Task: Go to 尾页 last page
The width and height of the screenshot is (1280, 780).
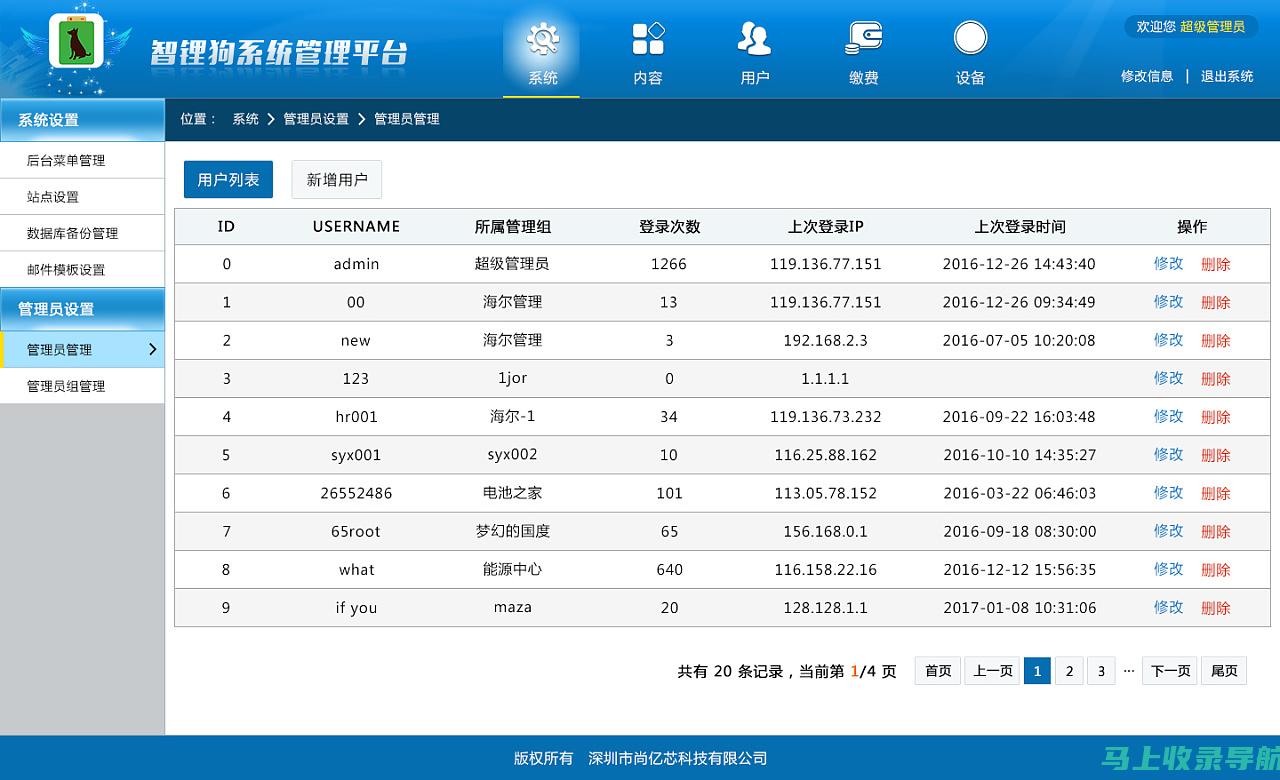Action: pyautogui.click(x=1225, y=671)
